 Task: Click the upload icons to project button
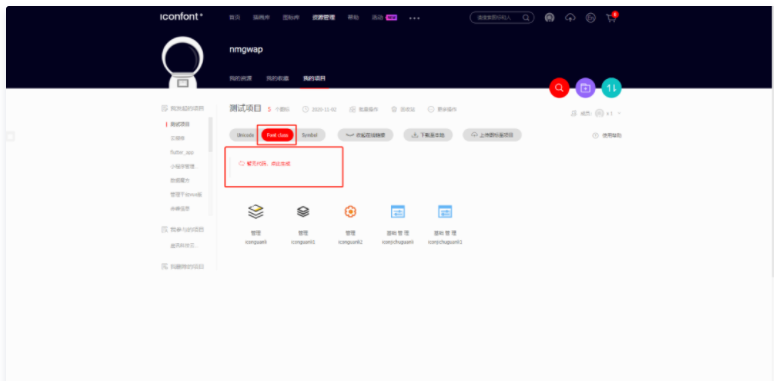pos(492,135)
